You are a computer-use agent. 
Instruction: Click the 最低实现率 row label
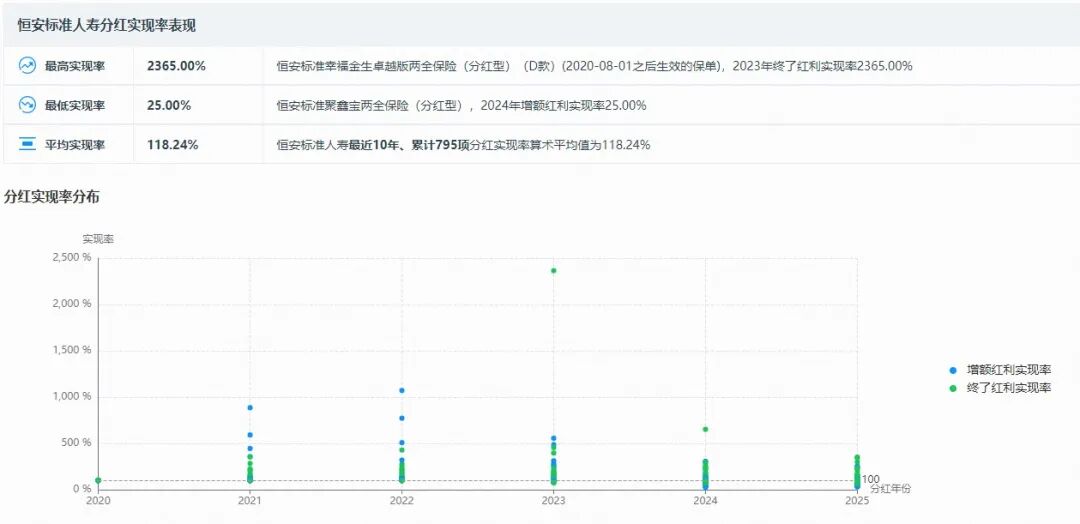(75, 105)
